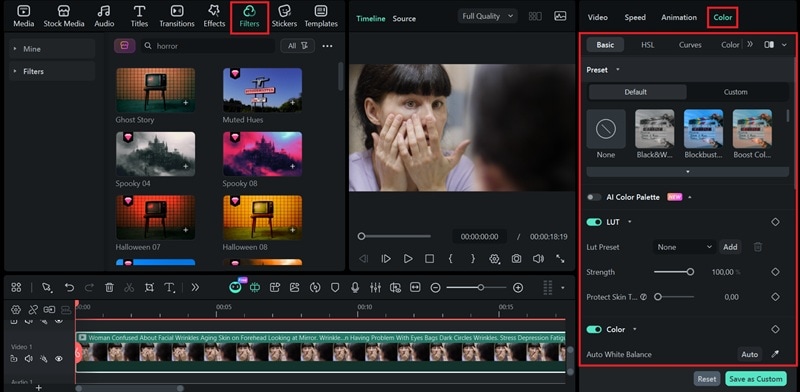Play the preview video

pyautogui.click(x=408, y=259)
